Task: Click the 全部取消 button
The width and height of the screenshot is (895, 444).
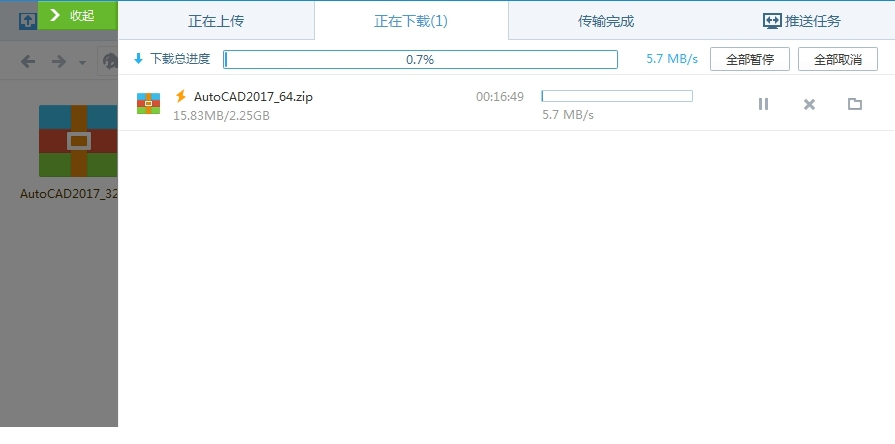Action: 837,59
